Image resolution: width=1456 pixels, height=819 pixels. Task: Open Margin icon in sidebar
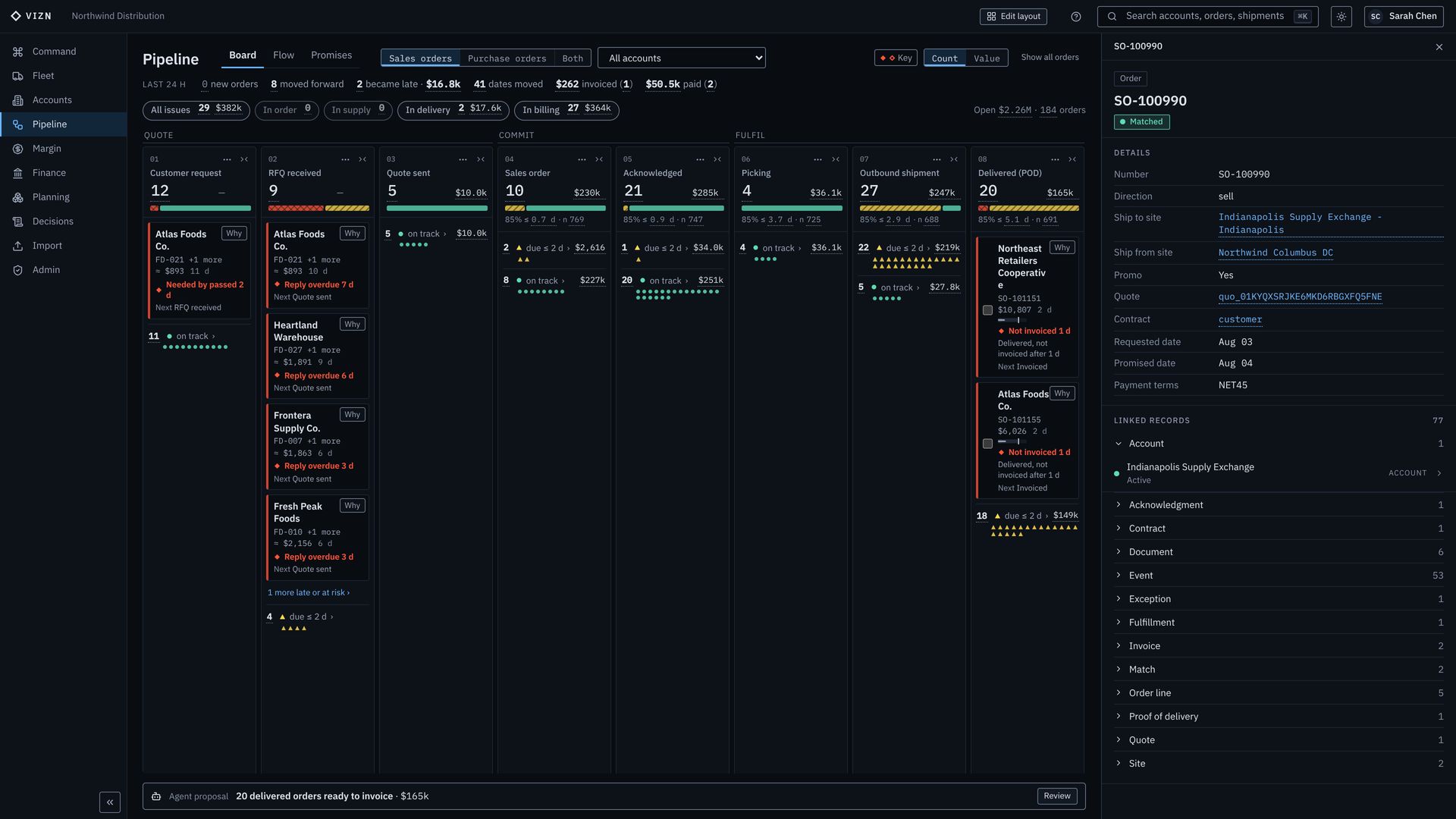point(17,149)
